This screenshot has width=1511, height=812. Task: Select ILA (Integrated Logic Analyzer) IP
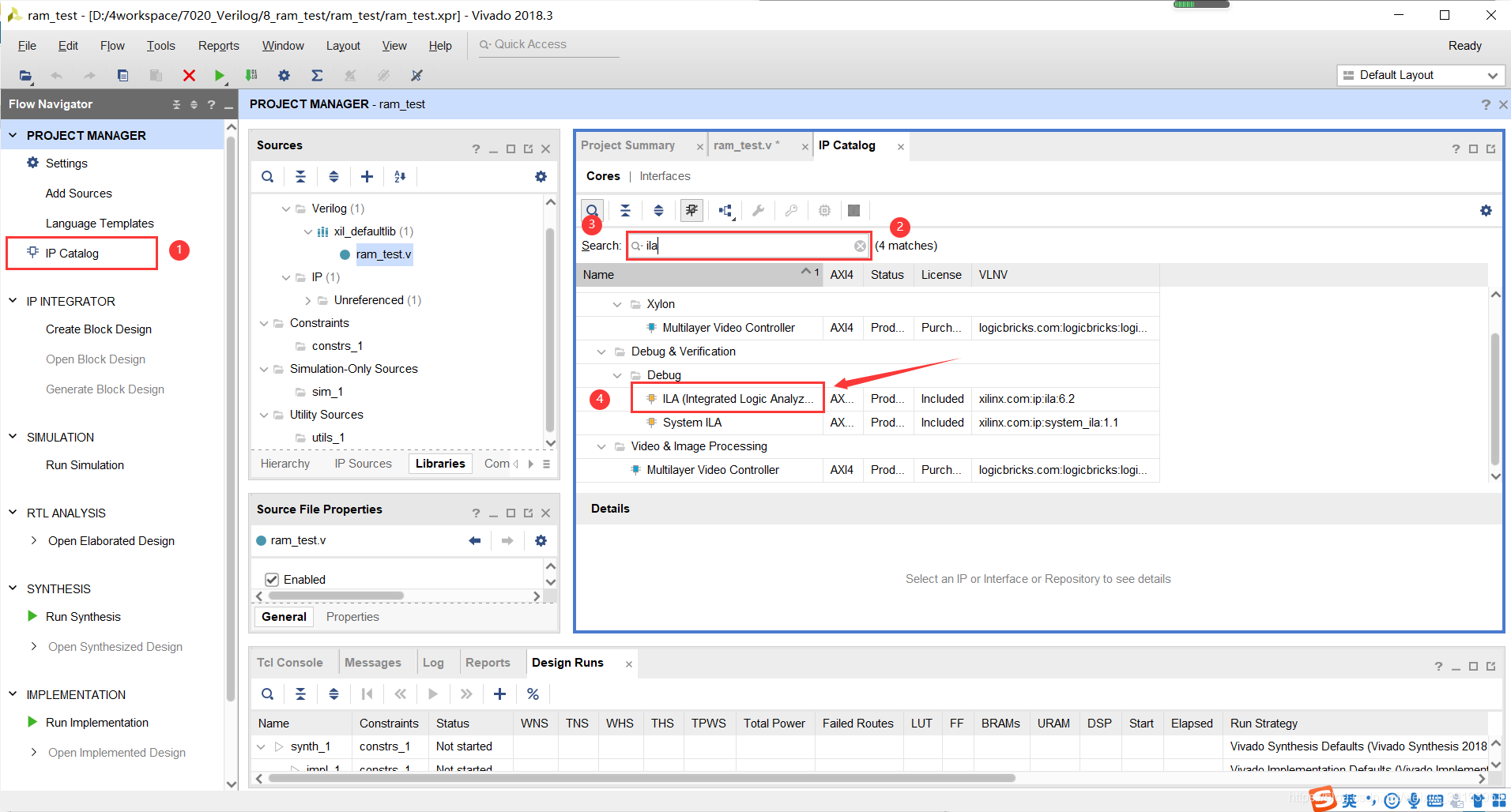coord(737,399)
